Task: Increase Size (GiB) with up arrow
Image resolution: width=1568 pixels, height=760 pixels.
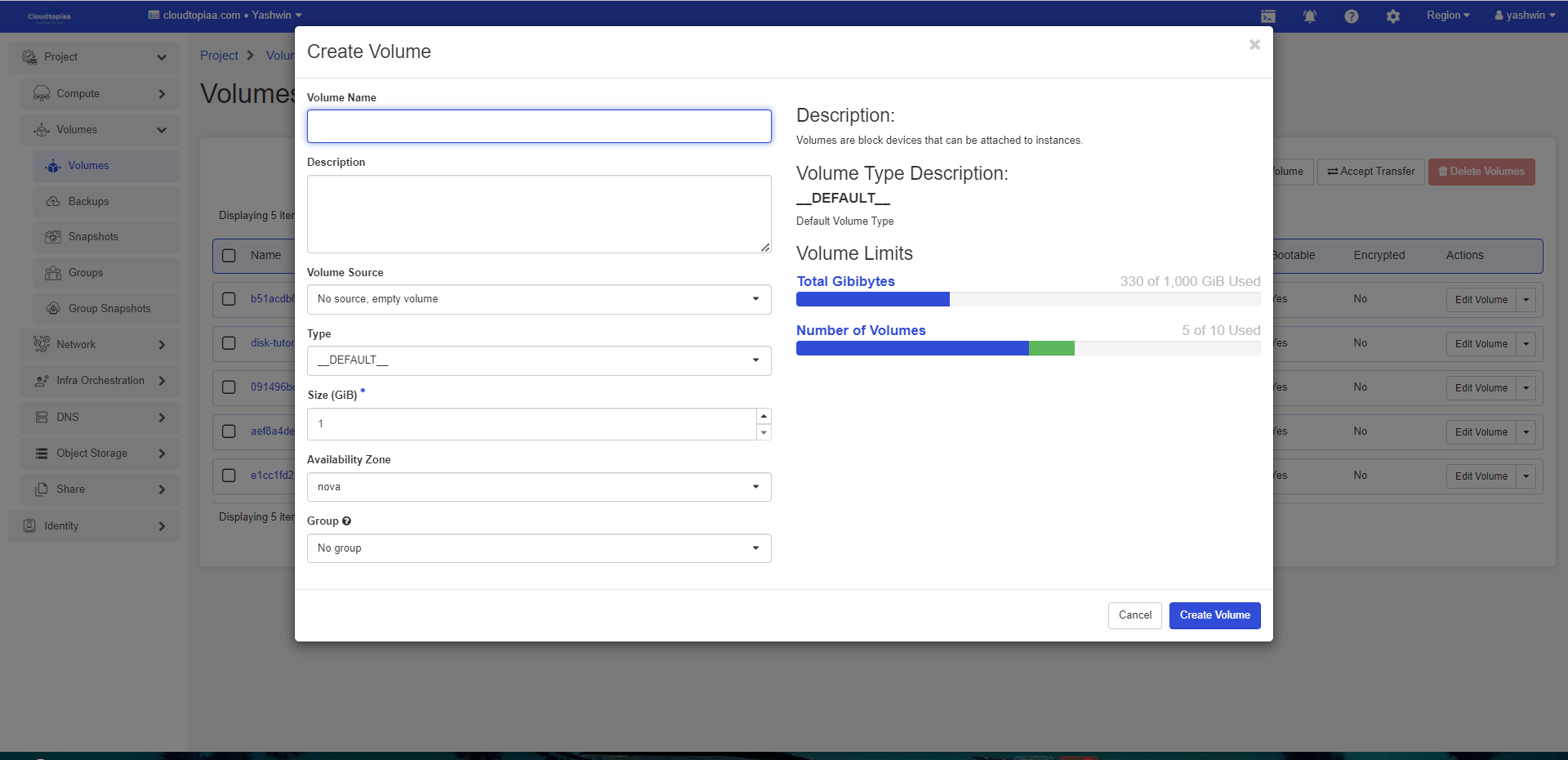Action: click(x=764, y=416)
